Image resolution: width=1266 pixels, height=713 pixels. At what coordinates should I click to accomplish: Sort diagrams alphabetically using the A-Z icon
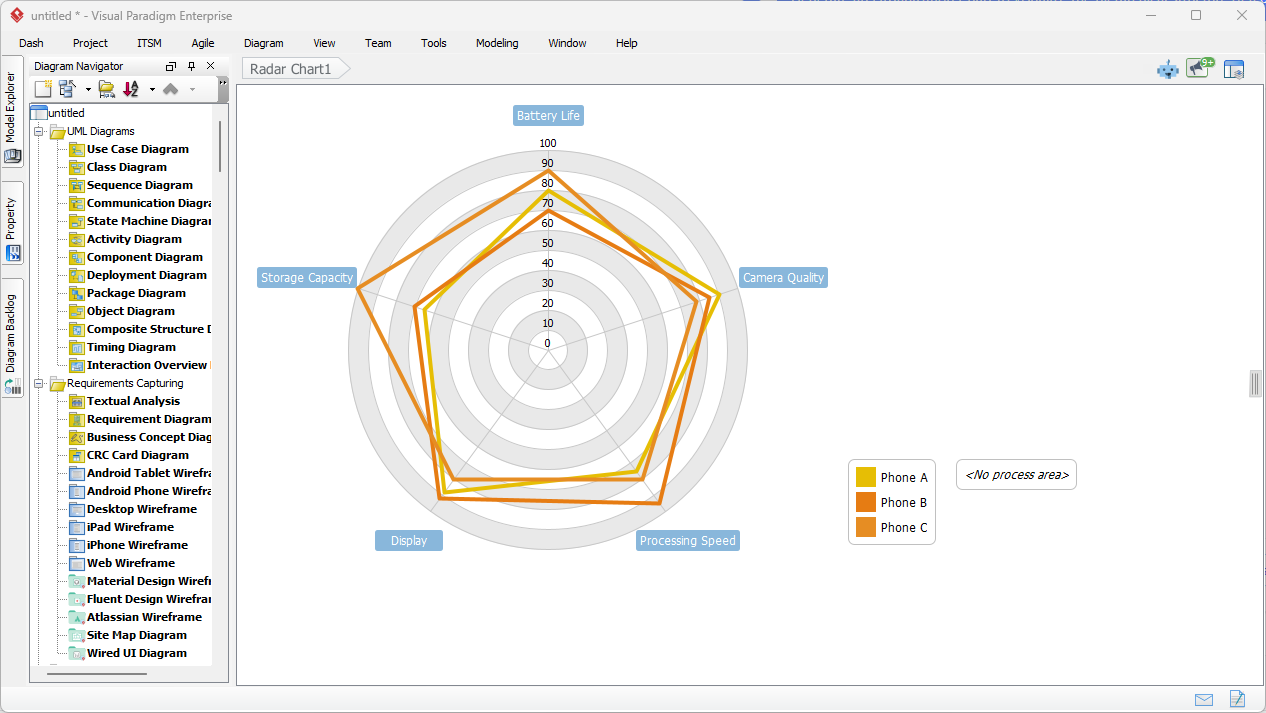[130, 89]
